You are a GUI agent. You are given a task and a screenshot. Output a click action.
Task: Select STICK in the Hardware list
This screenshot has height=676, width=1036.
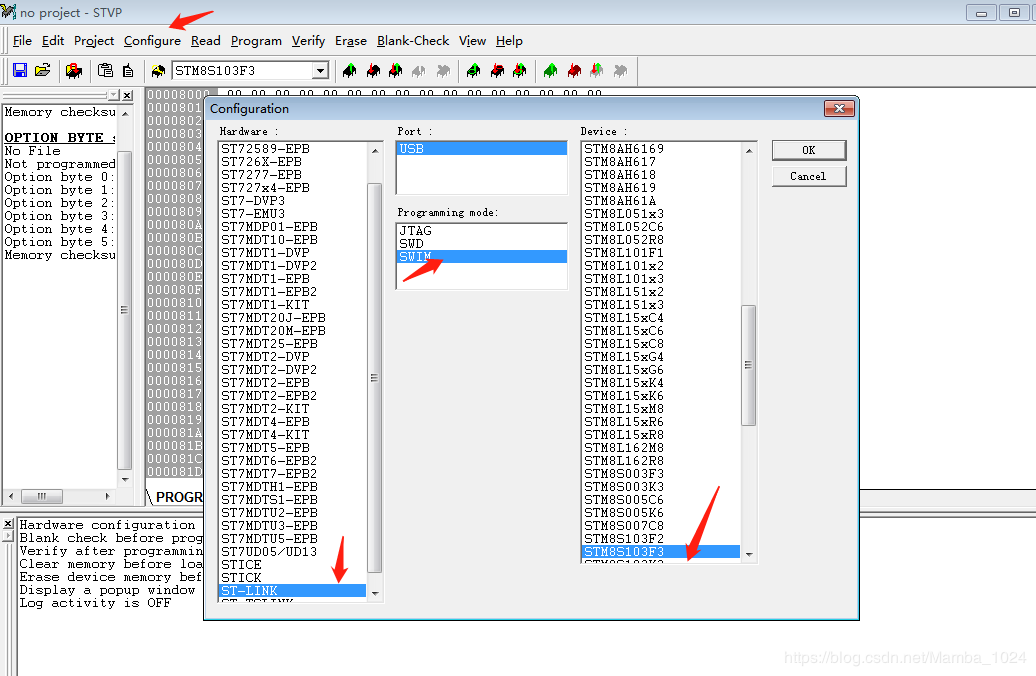click(x=292, y=578)
